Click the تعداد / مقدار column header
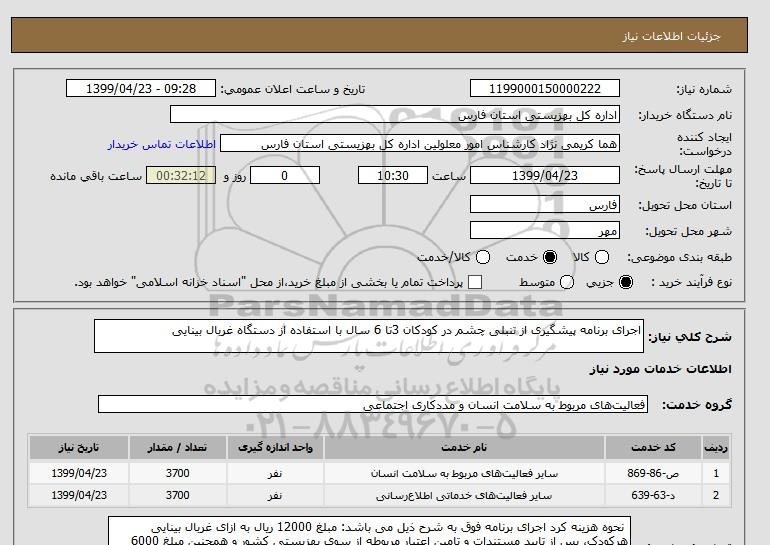The width and height of the screenshot is (770, 545). point(177,447)
